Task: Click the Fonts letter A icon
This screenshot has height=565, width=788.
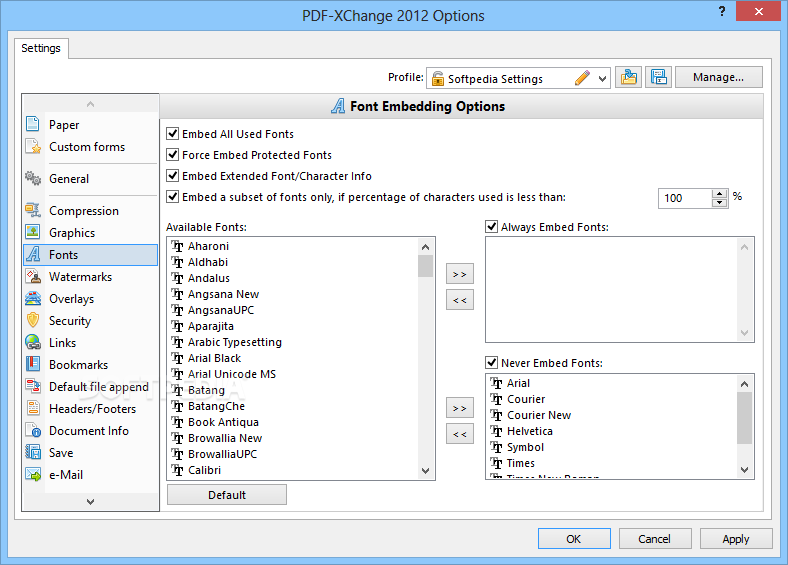Action: point(33,254)
